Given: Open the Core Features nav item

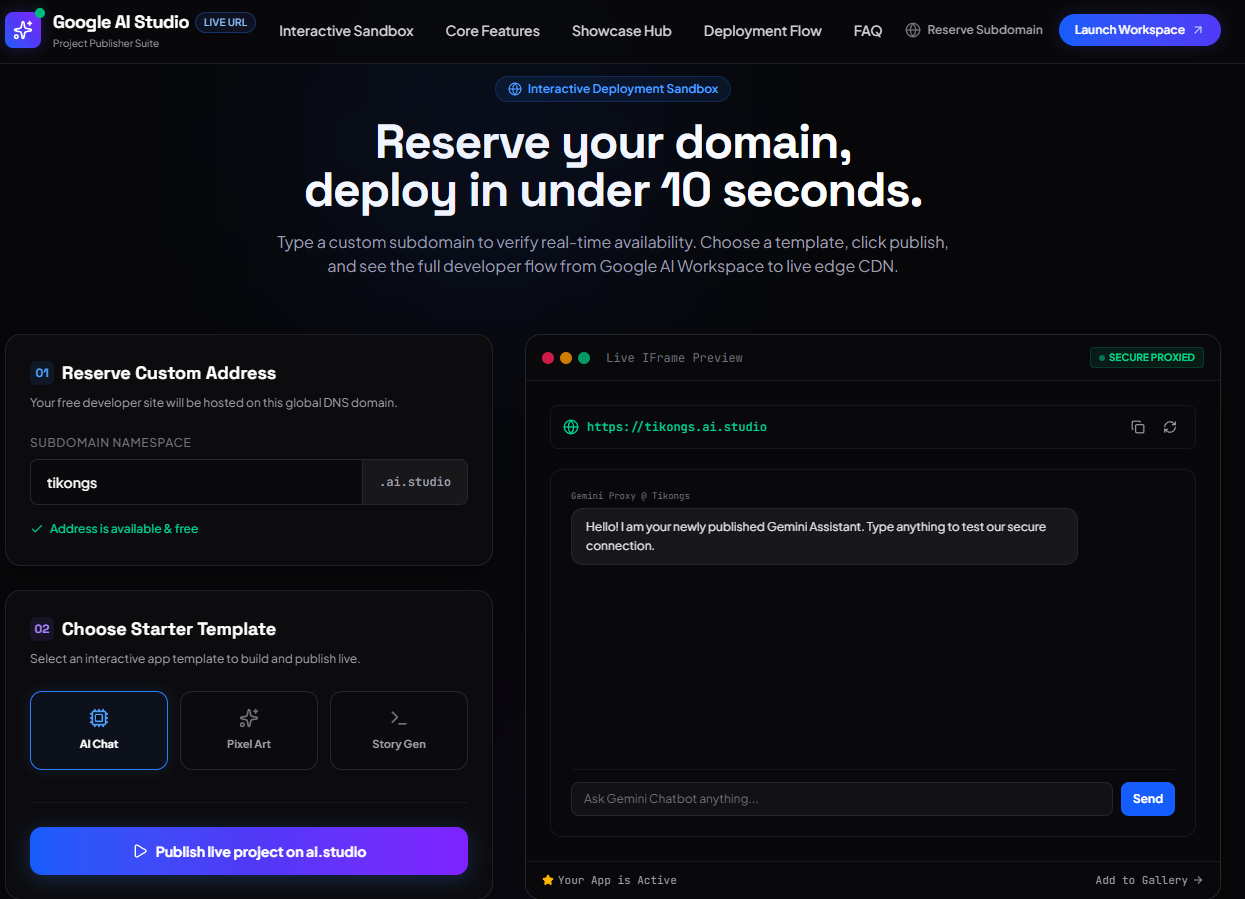Looking at the screenshot, I should (x=493, y=31).
